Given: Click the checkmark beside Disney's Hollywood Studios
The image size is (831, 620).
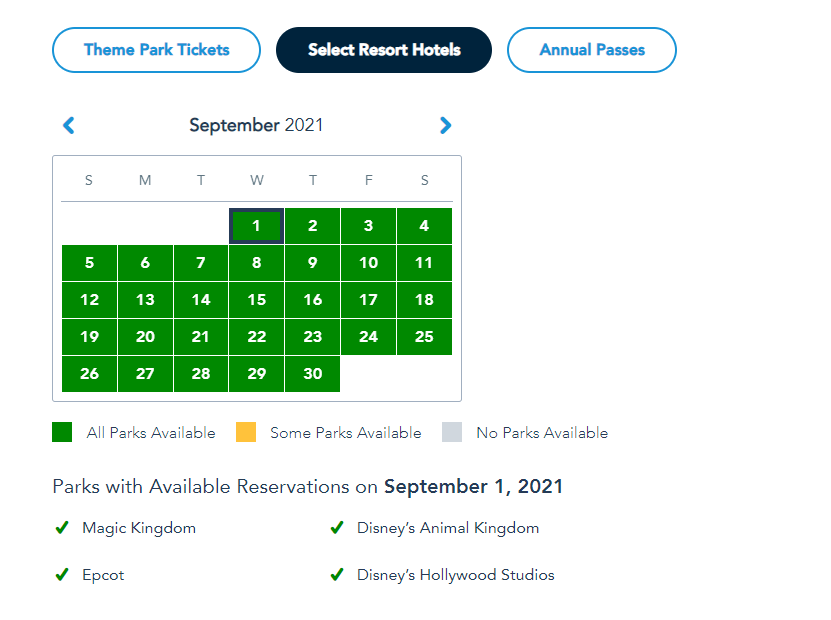Looking at the screenshot, I should pos(337,575).
